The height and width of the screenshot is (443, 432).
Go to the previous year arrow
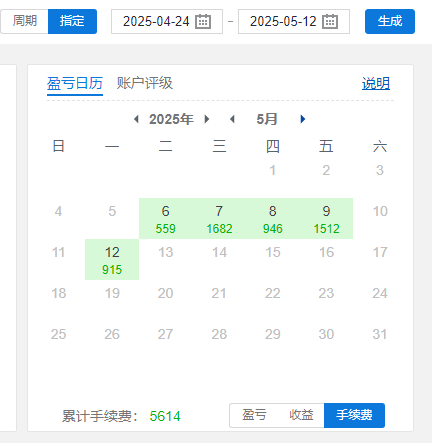coord(136,119)
